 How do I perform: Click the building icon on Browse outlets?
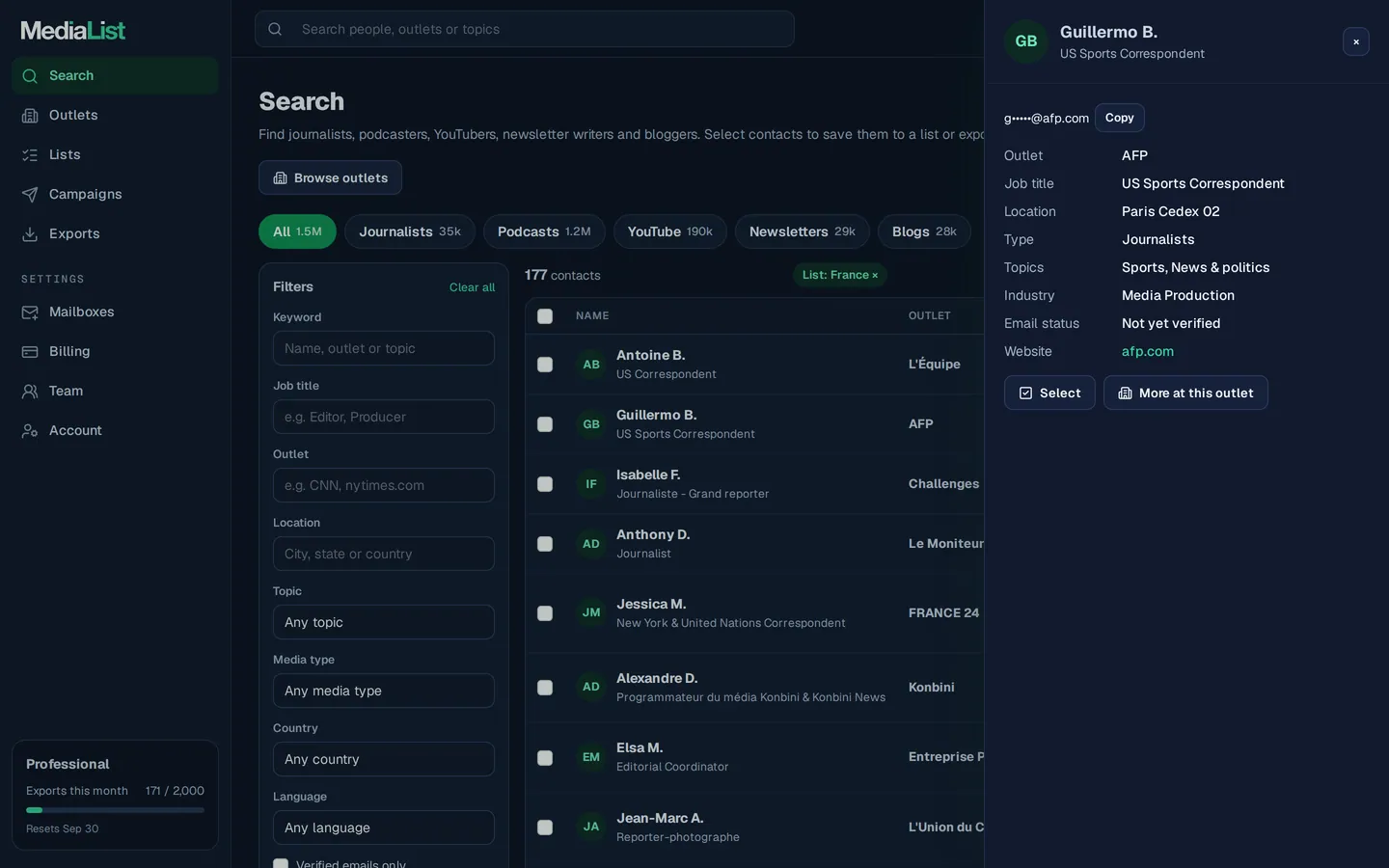280,178
